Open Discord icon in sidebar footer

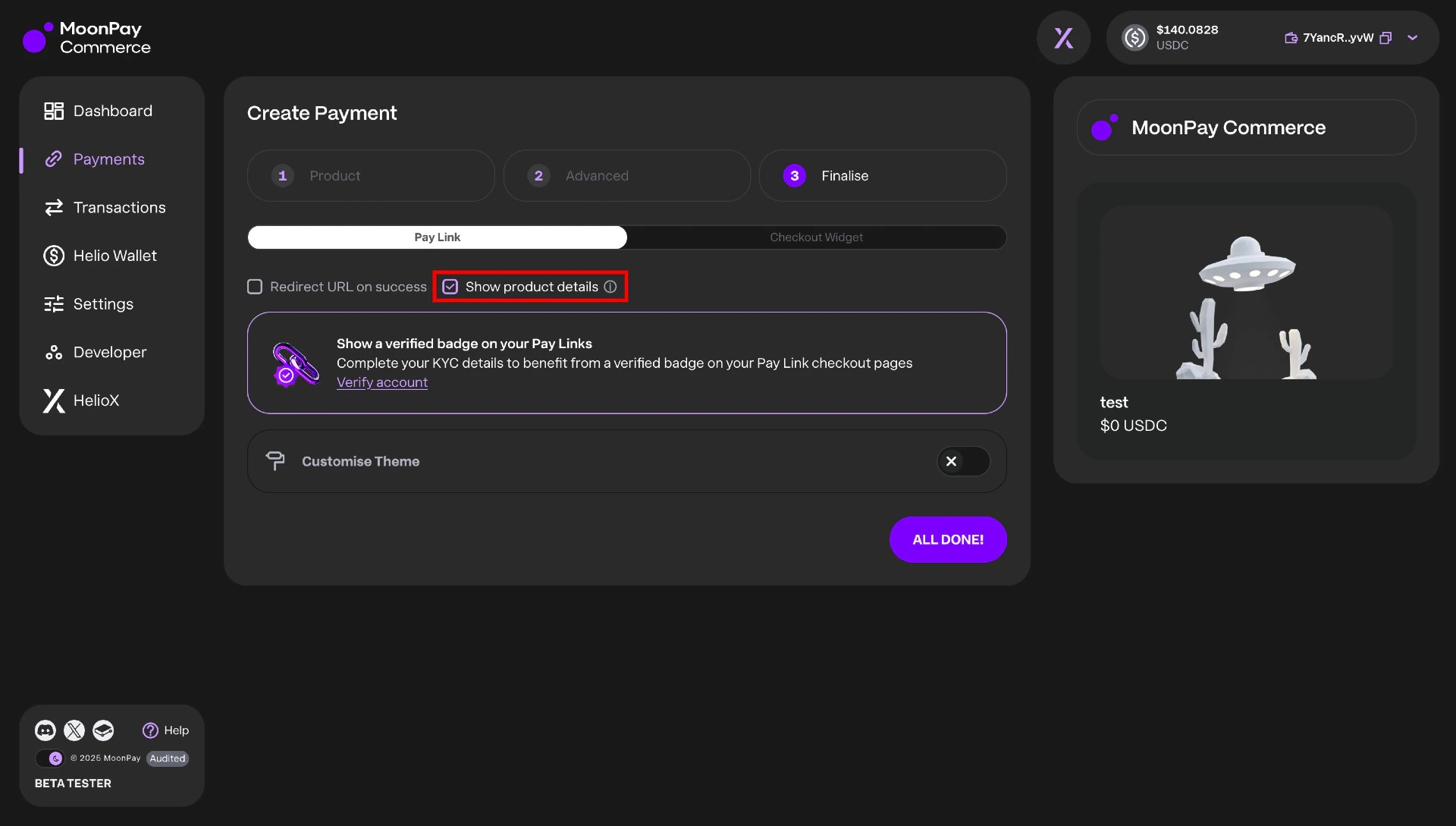(x=45, y=730)
